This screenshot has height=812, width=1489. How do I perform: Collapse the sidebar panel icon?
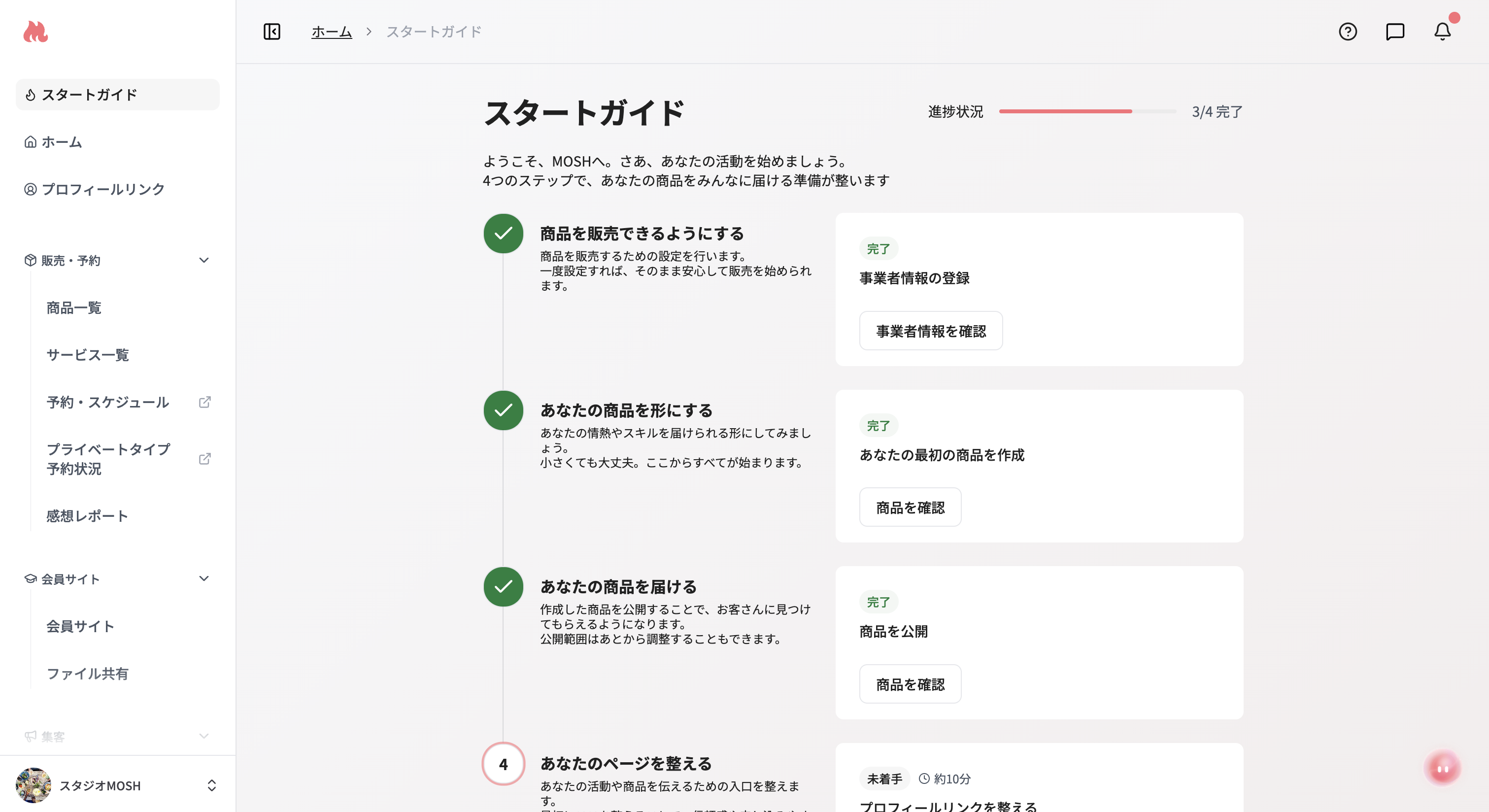click(271, 32)
